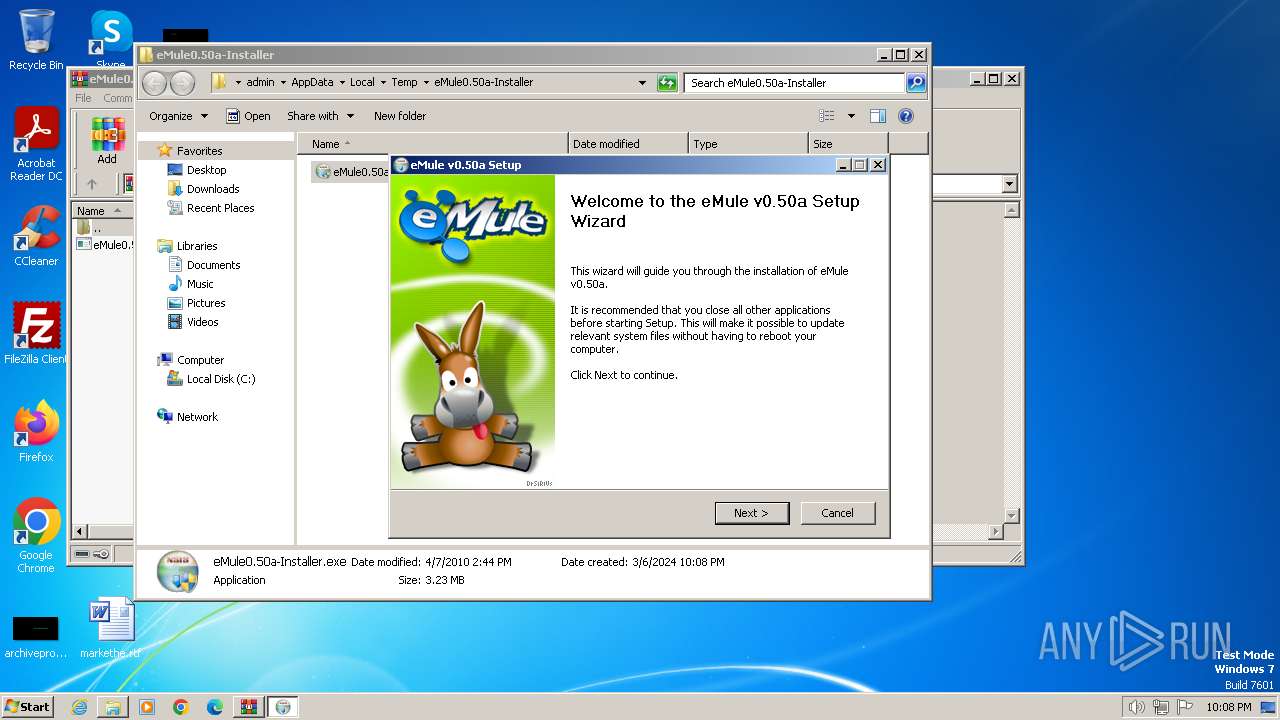Image resolution: width=1280 pixels, height=720 pixels.
Task: Select Pictures library
Action: click(206, 303)
